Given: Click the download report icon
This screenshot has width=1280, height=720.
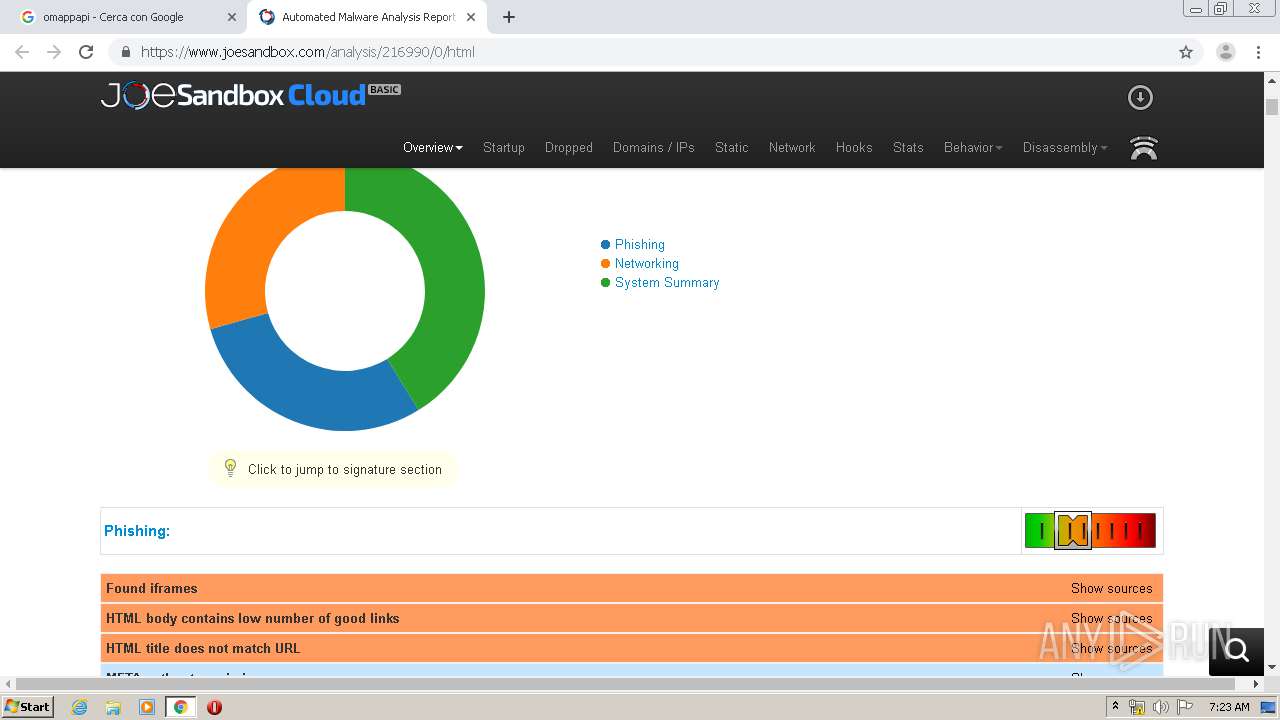Looking at the screenshot, I should coord(1140,97).
